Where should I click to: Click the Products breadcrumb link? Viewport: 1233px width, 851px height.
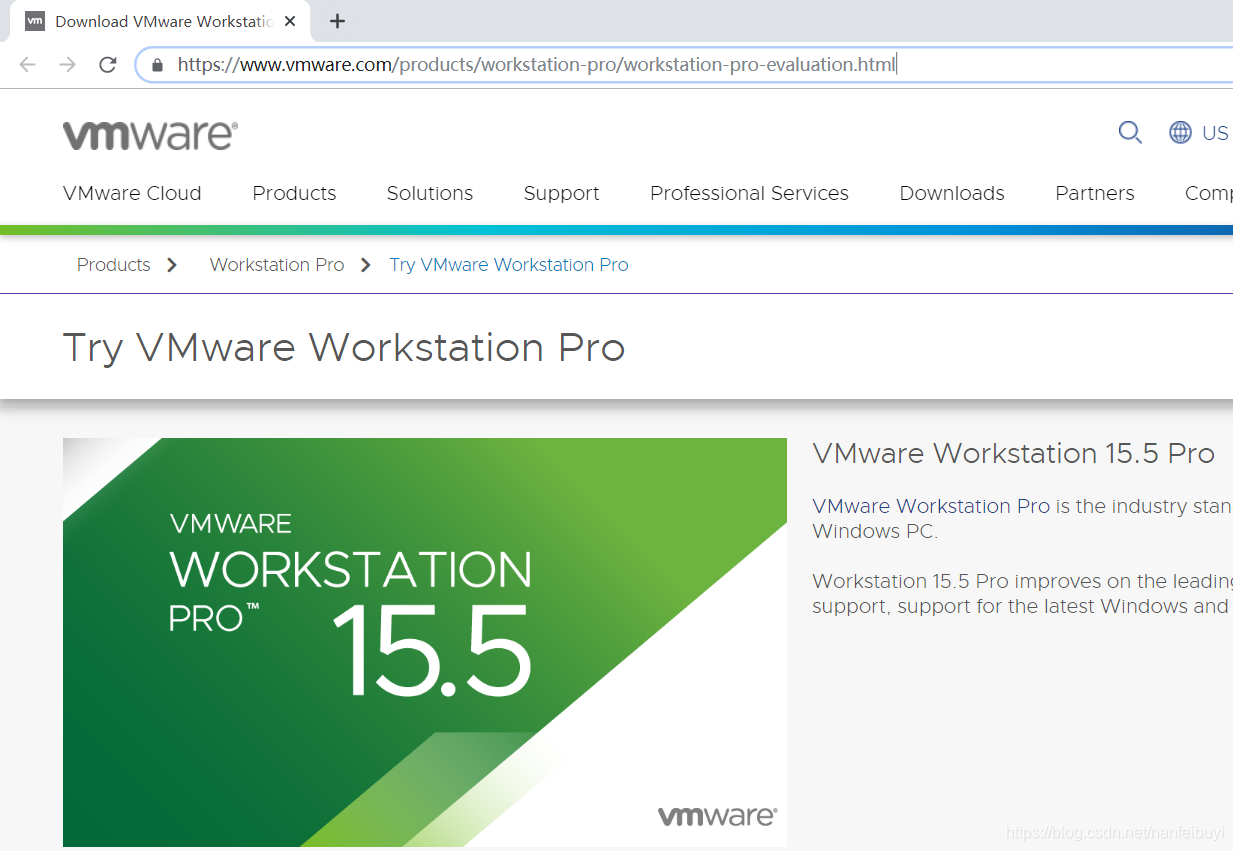(113, 265)
